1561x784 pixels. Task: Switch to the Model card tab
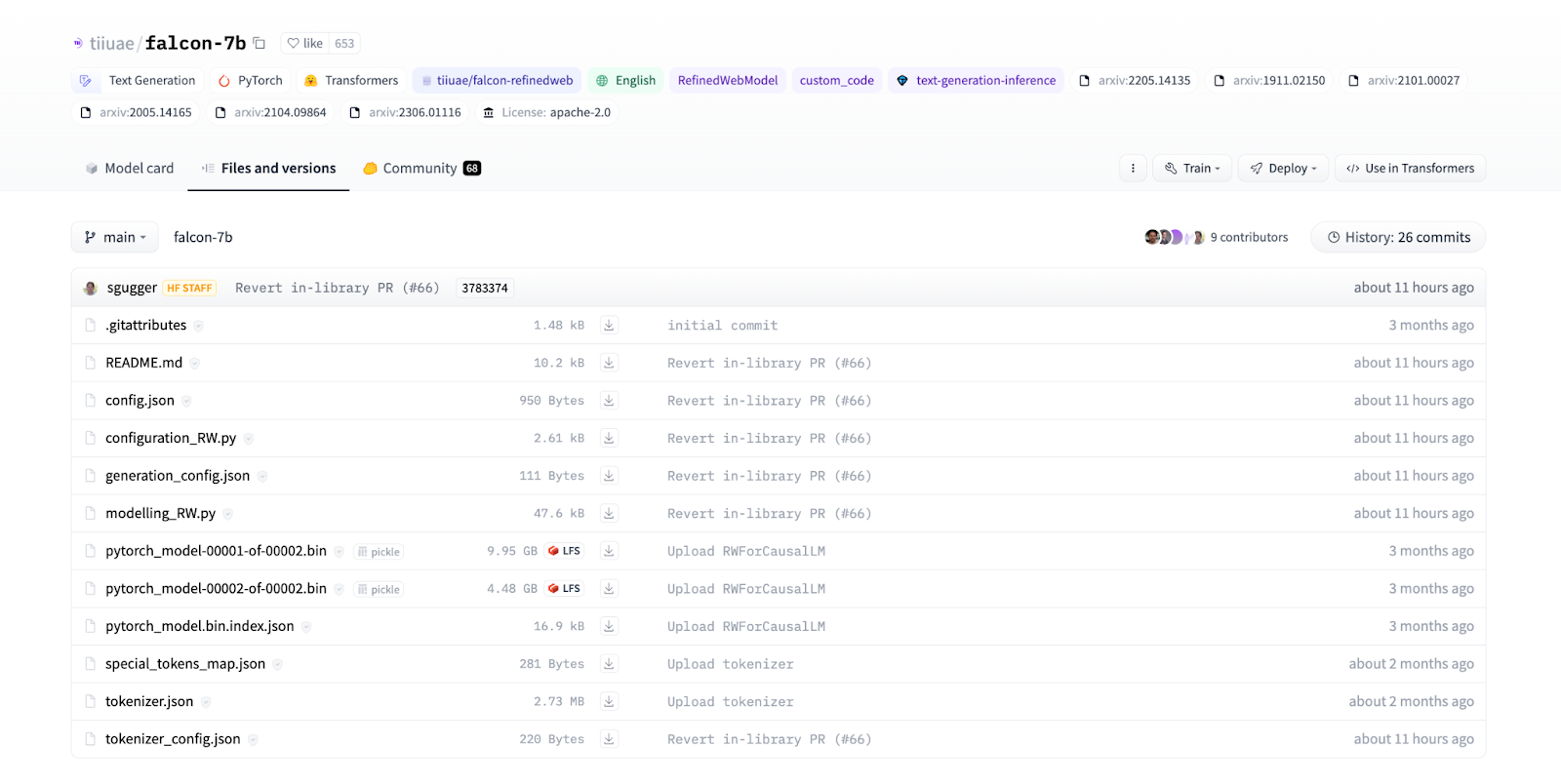(x=130, y=169)
